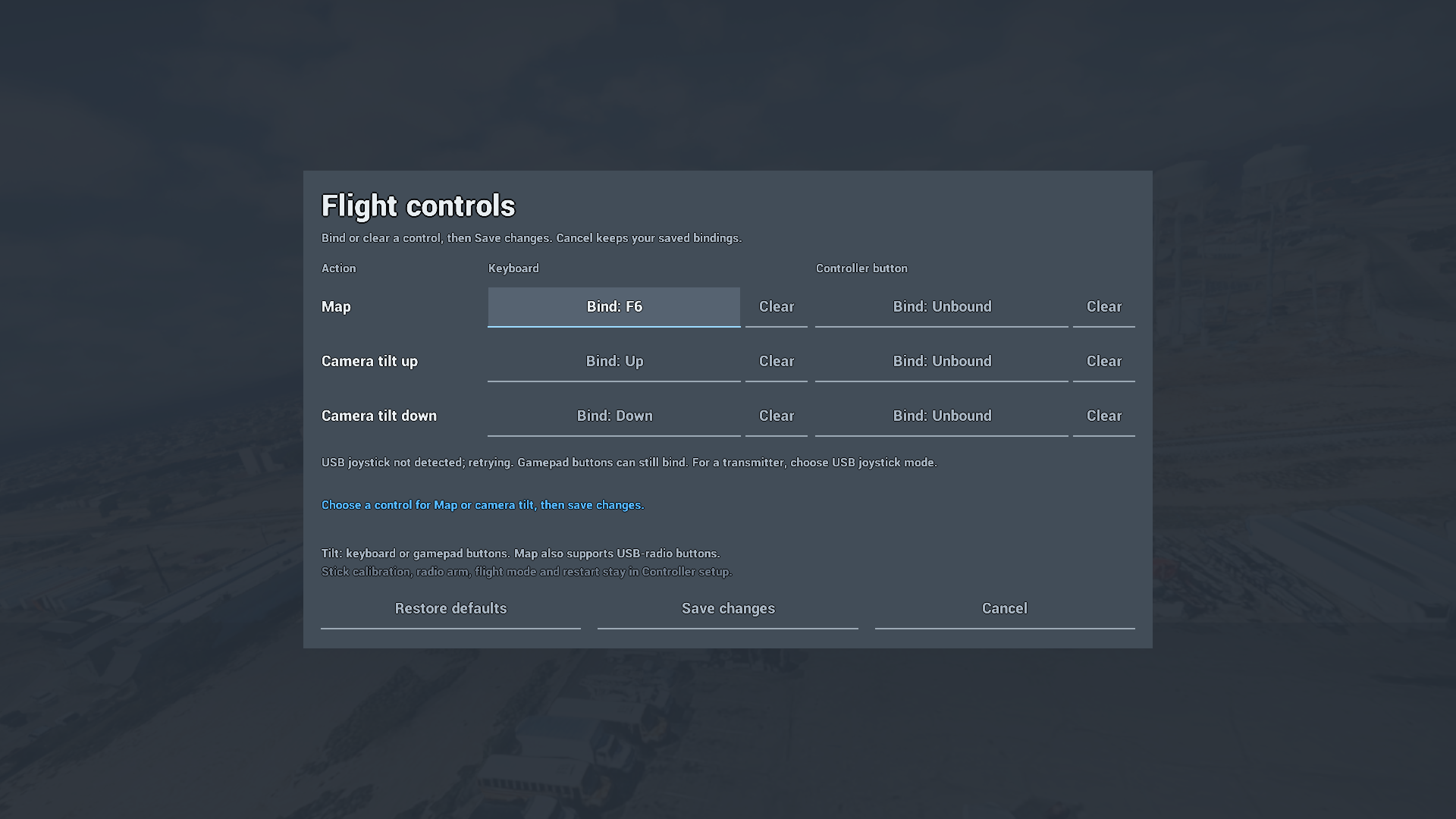Click the 'Stick calibration, radio arm' note

[526, 572]
